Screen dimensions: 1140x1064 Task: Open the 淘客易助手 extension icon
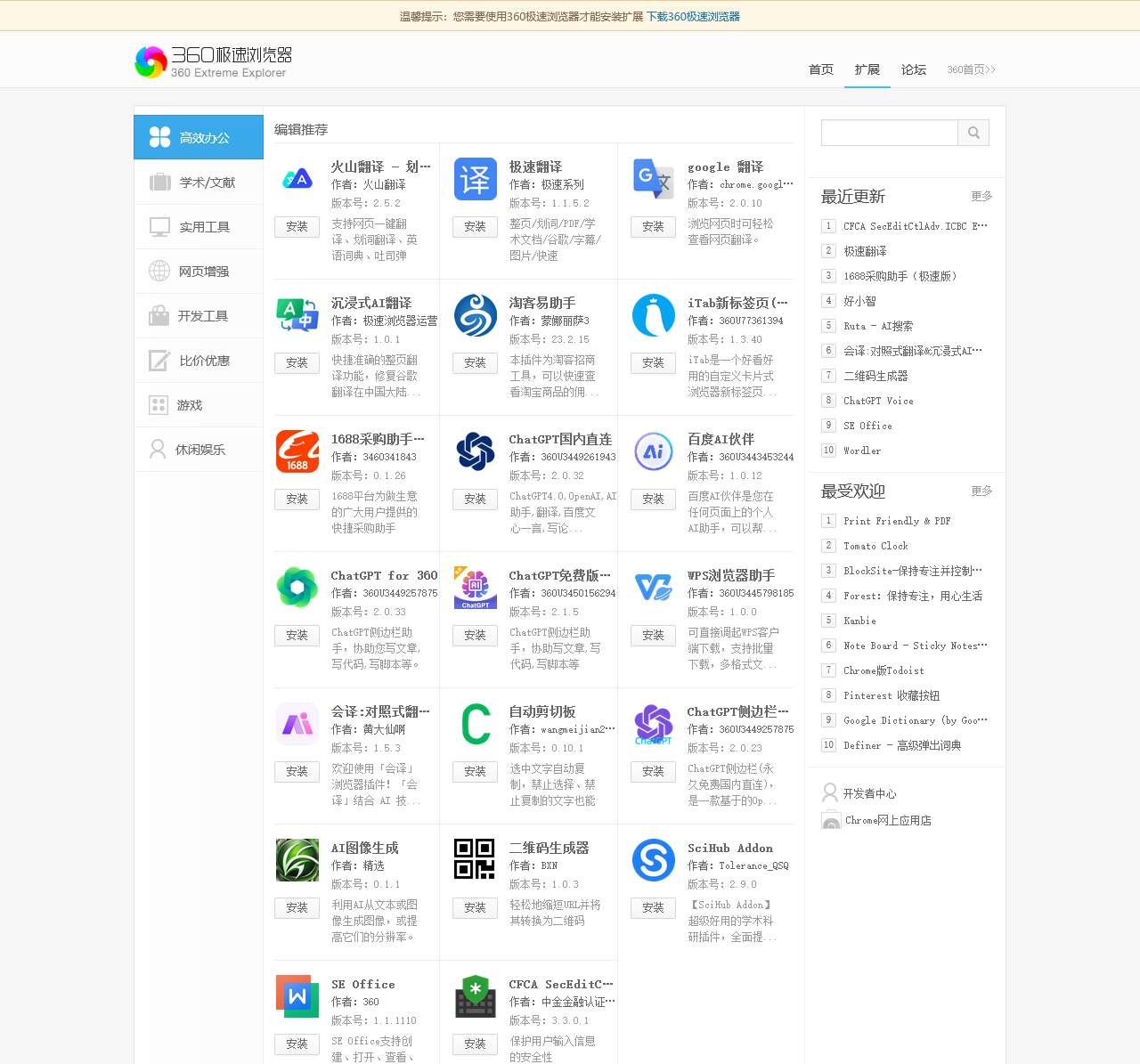click(476, 315)
